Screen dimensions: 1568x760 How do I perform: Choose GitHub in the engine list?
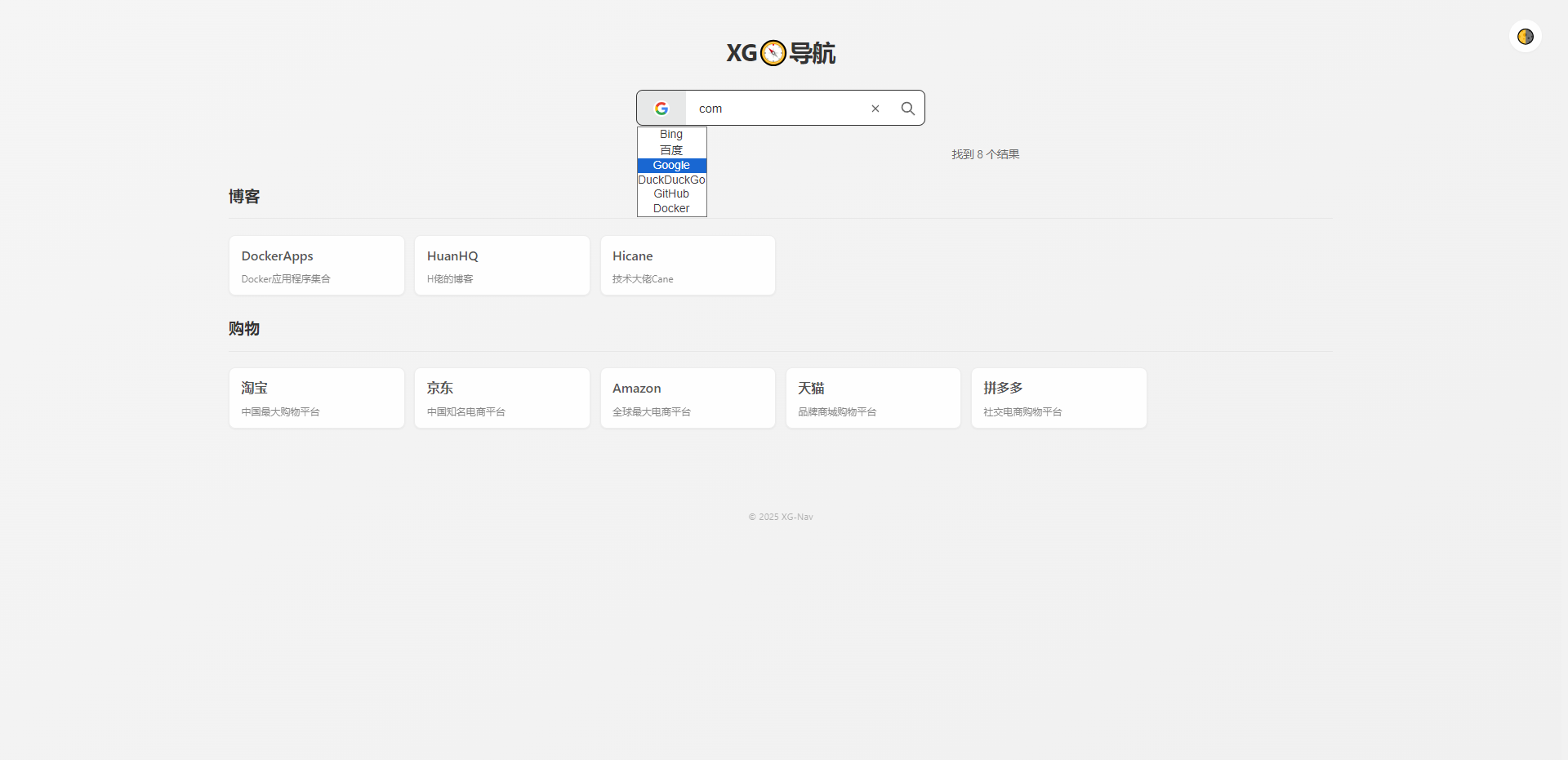[671, 194]
